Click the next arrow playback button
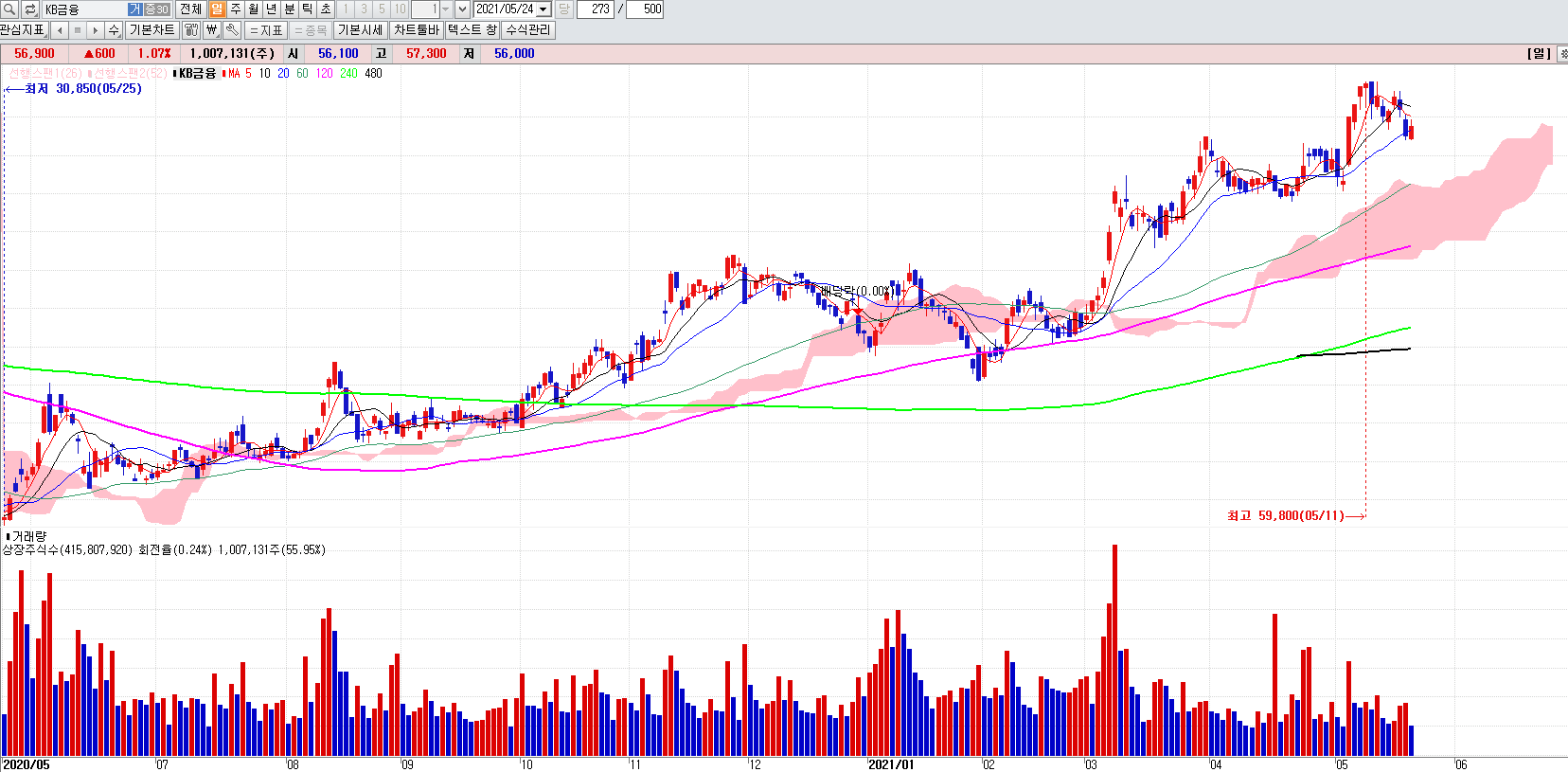The width and height of the screenshot is (1568, 772). (95, 30)
